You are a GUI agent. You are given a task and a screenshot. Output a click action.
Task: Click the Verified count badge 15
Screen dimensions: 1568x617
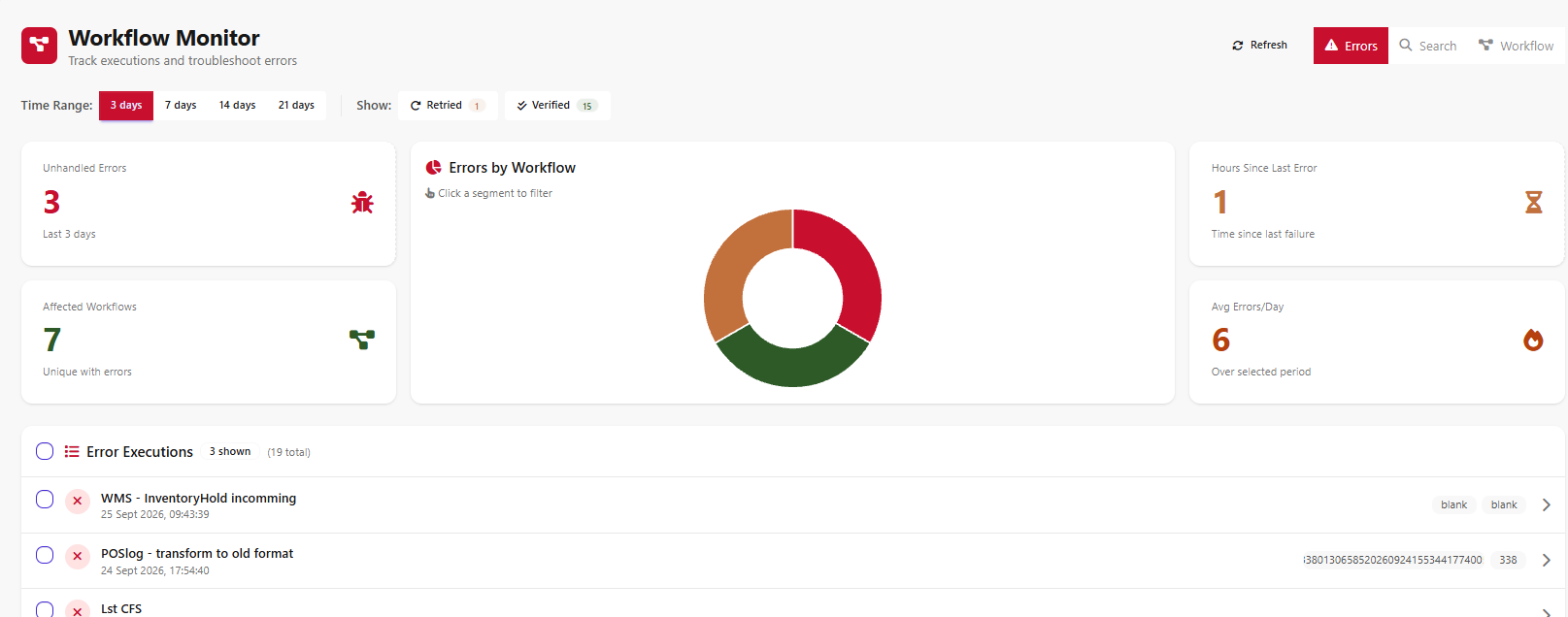tap(587, 106)
